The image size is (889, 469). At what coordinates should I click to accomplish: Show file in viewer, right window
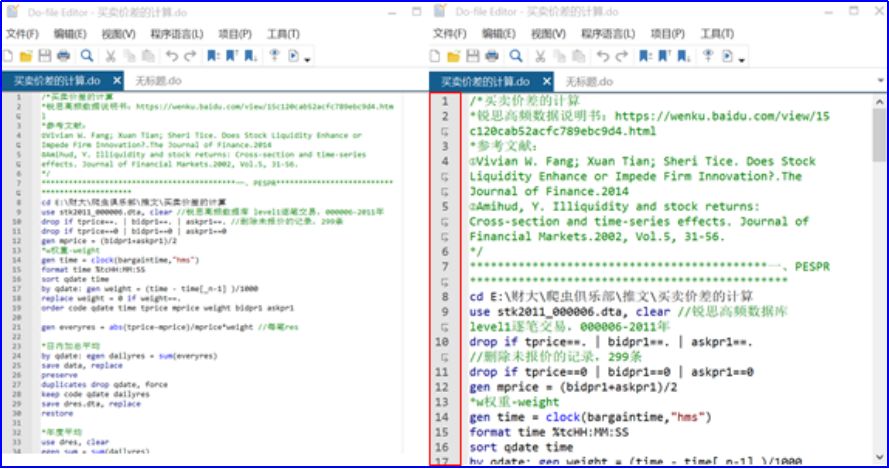(x=708, y=56)
